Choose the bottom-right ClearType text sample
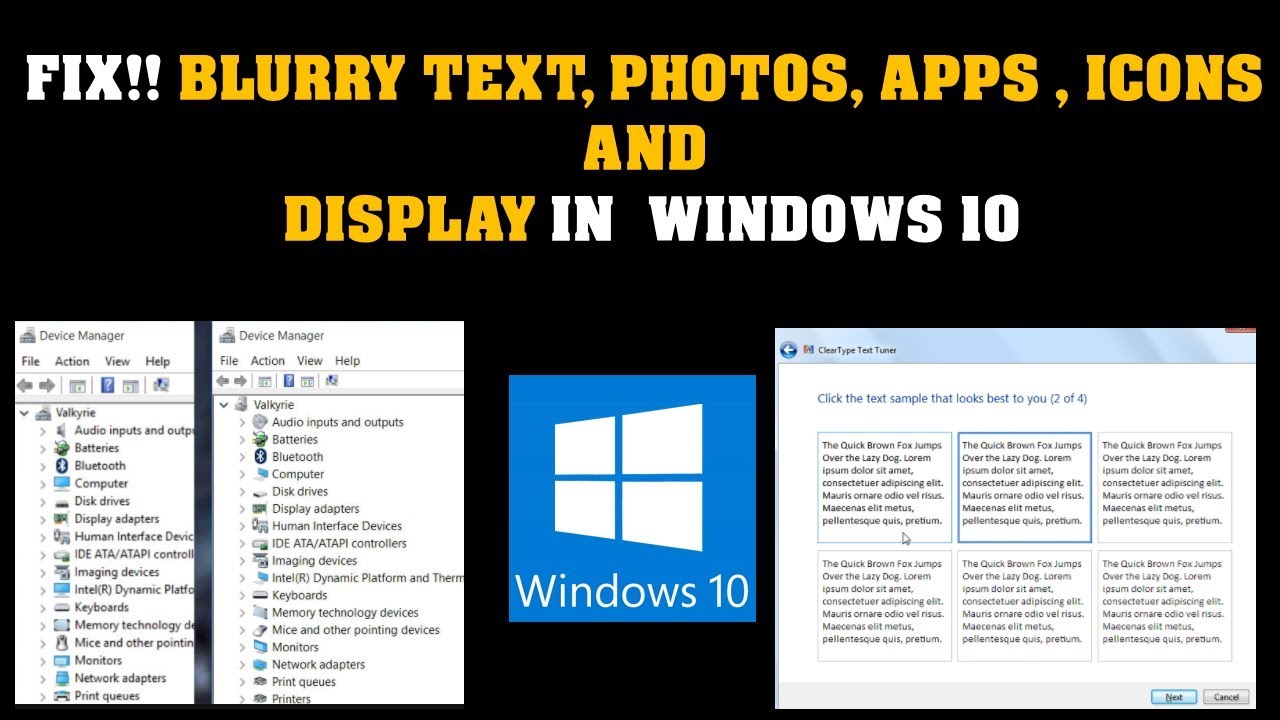The image size is (1280, 720). pos(1164,607)
